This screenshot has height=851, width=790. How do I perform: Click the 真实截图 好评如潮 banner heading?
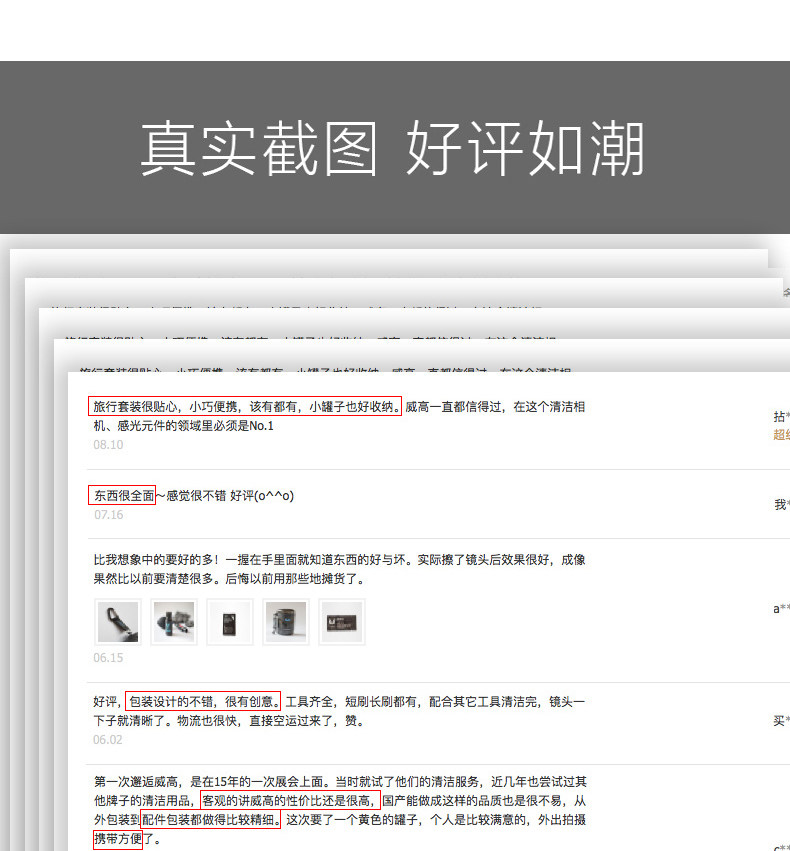click(393, 148)
